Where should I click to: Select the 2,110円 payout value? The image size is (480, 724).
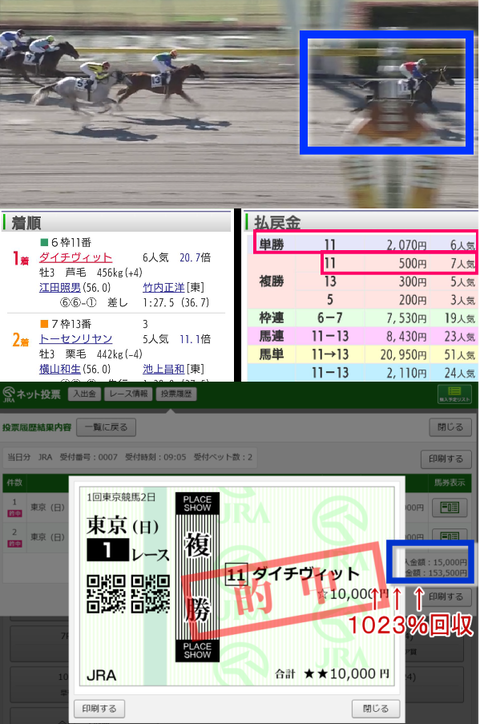tap(406, 373)
